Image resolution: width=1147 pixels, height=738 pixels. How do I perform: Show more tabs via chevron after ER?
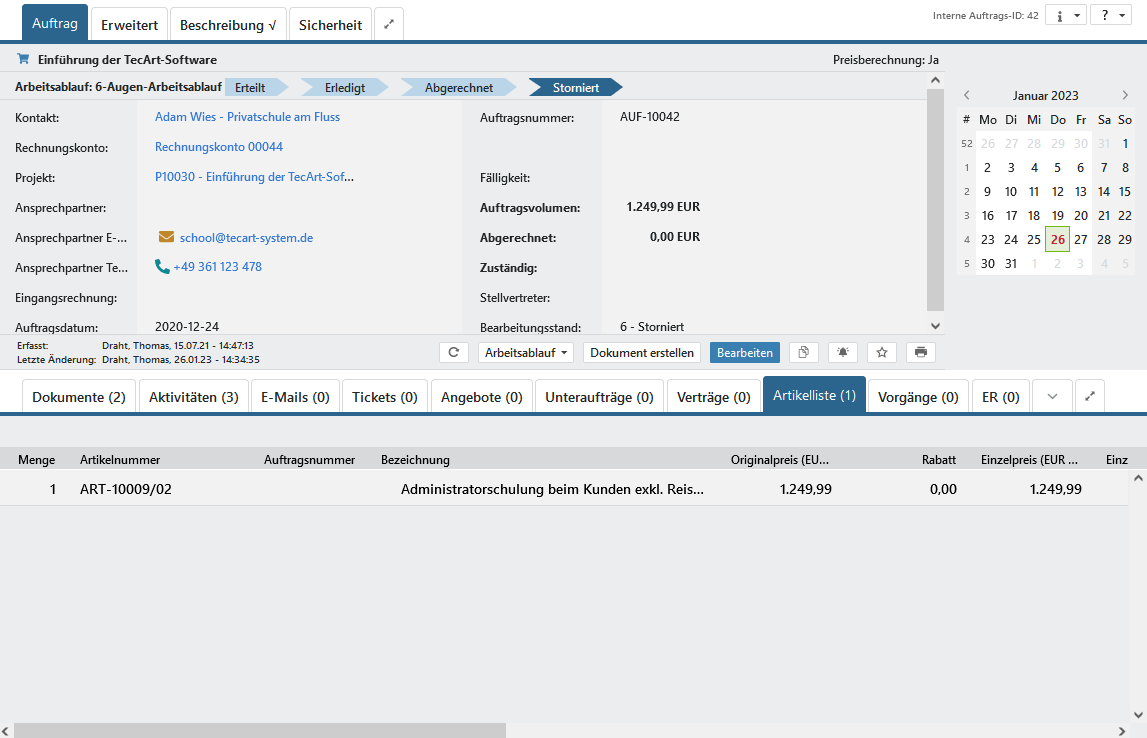pyautogui.click(x=1052, y=396)
